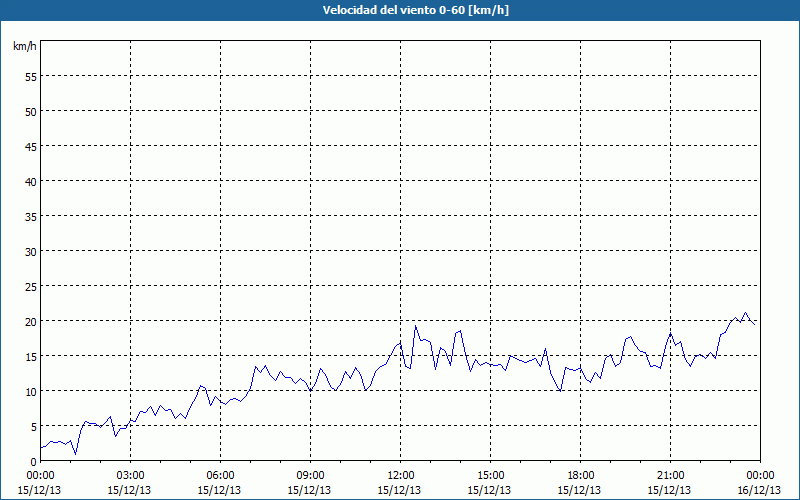800x500 pixels.
Task: Click the '21:00' time axis label
Action: 670,475
